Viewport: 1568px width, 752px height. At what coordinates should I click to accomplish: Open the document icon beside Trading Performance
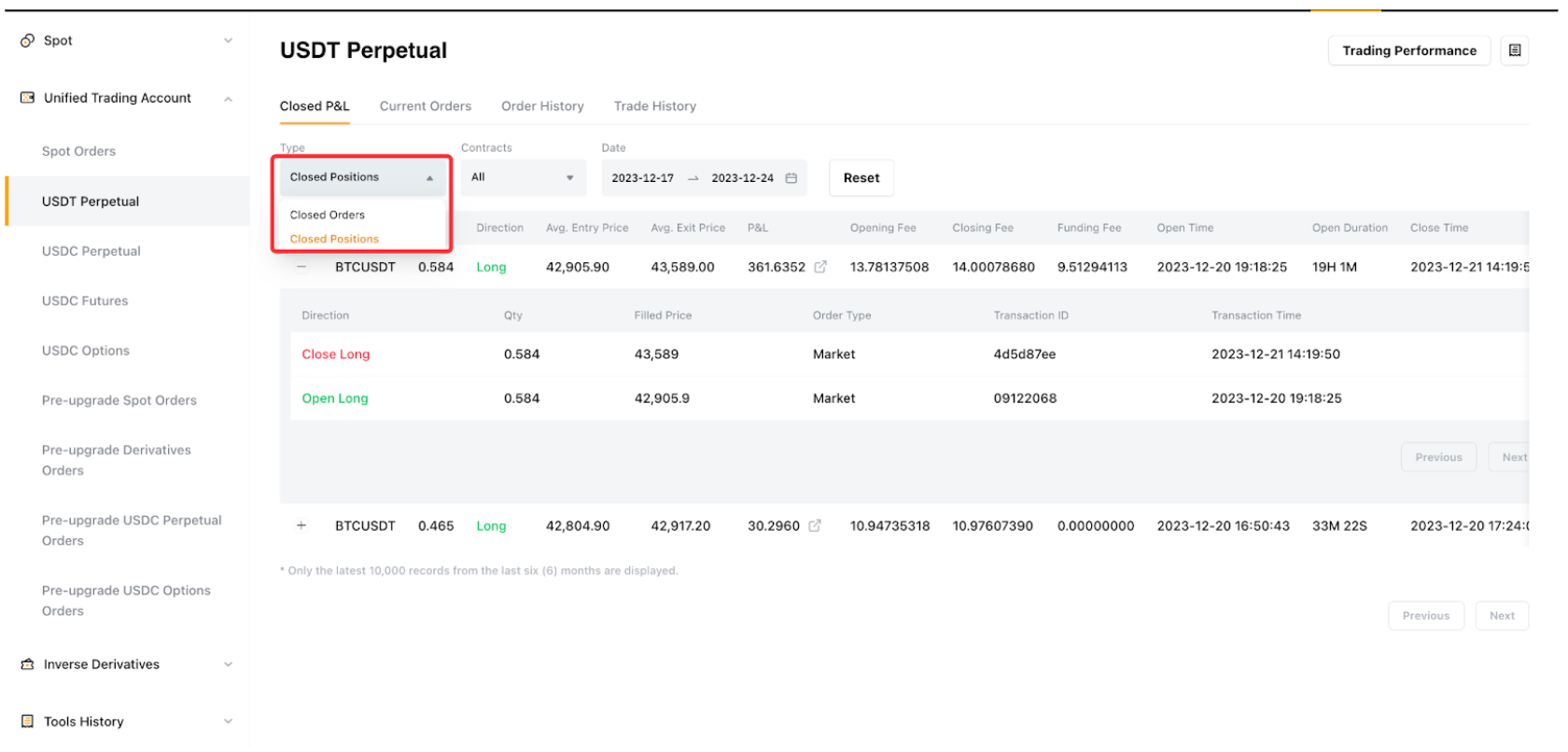click(1514, 50)
